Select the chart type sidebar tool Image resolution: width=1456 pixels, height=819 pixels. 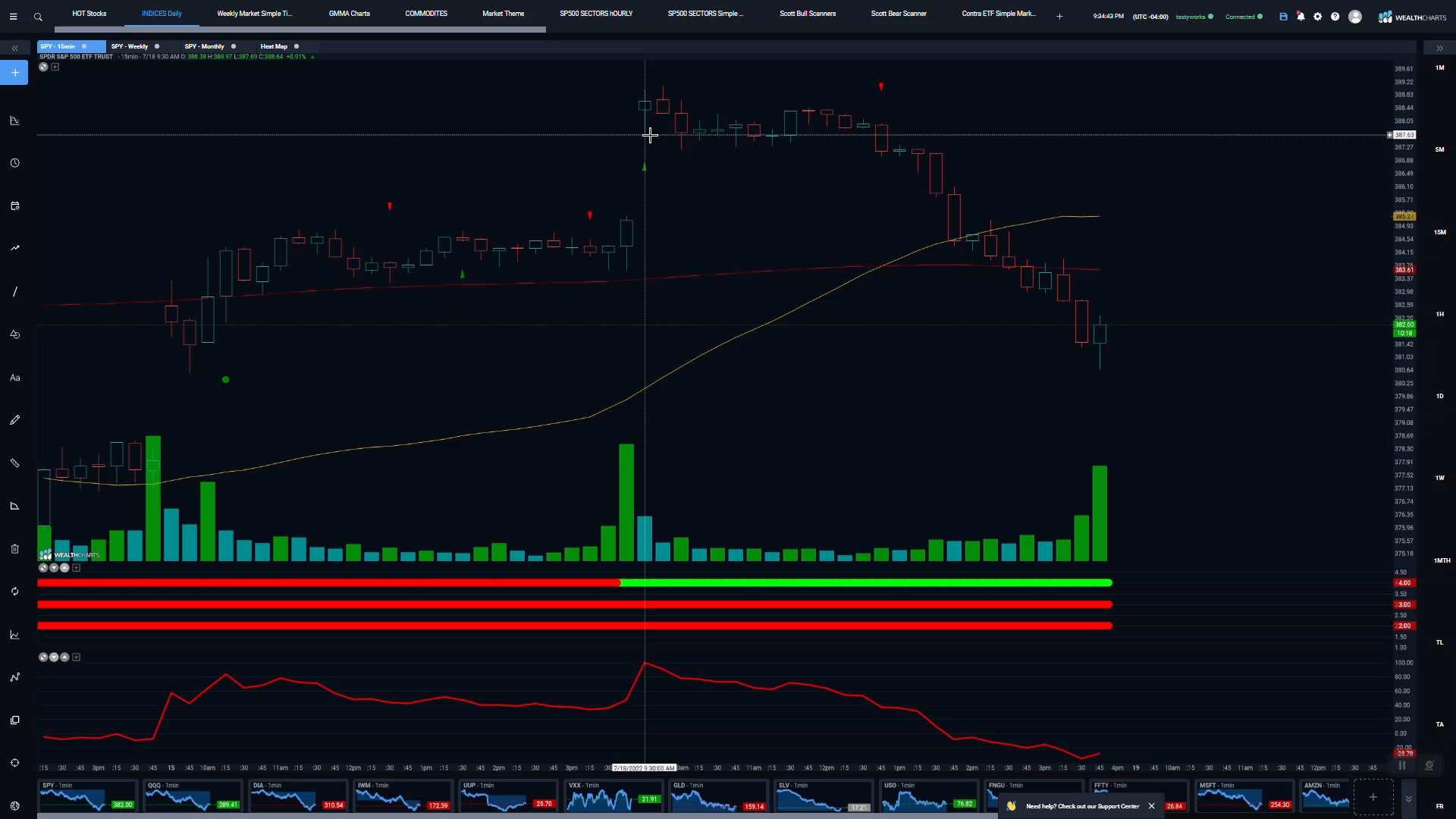click(14, 121)
